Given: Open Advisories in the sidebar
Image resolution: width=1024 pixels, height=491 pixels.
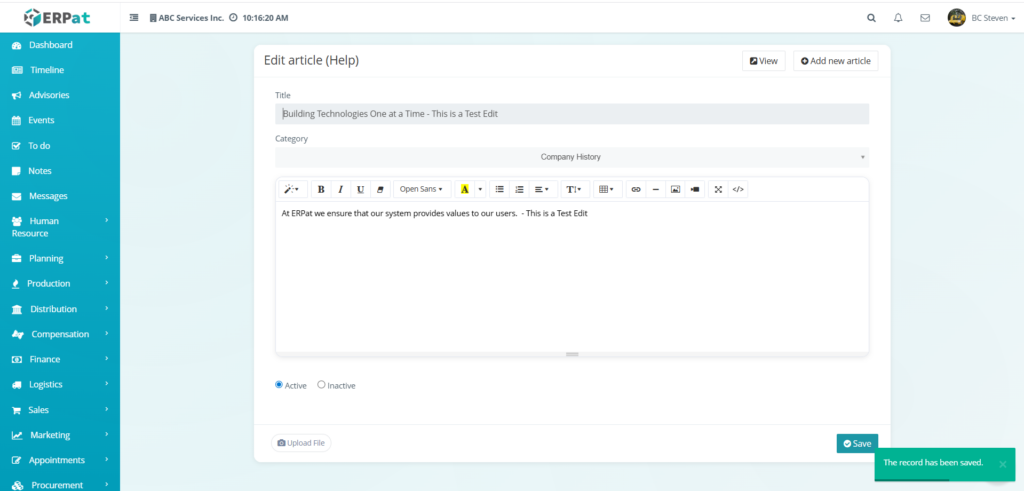Looking at the screenshot, I should click(x=60, y=95).
